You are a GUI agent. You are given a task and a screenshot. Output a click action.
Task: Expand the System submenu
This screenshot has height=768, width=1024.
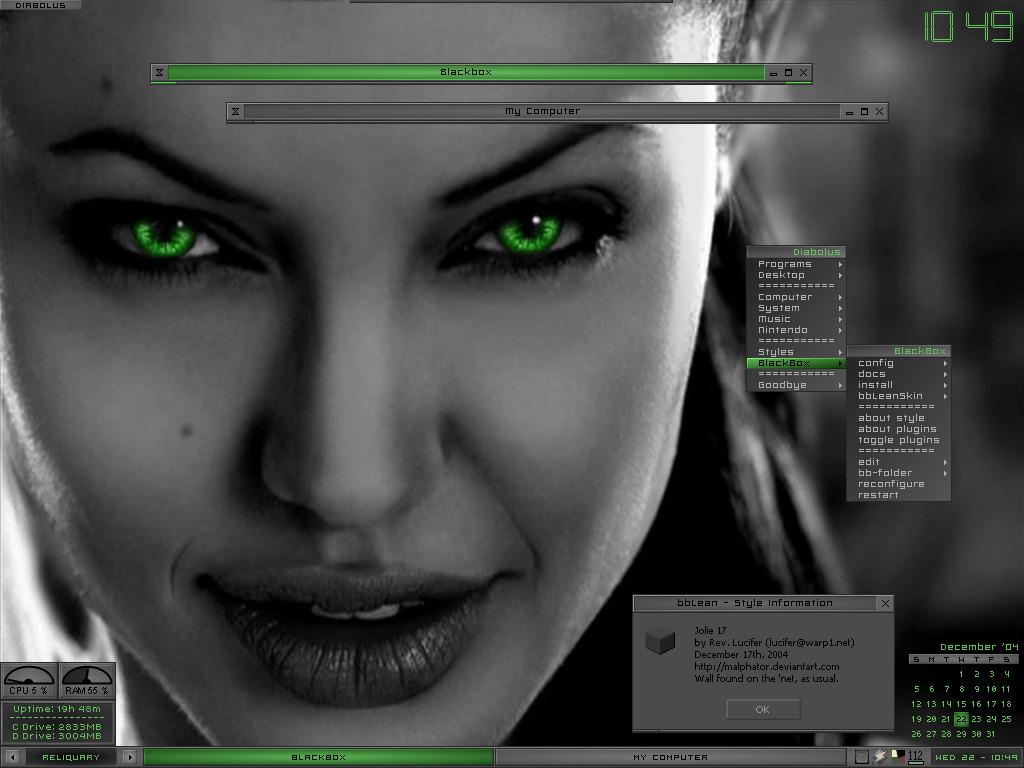pyautogui.click(x=796, y=308)
